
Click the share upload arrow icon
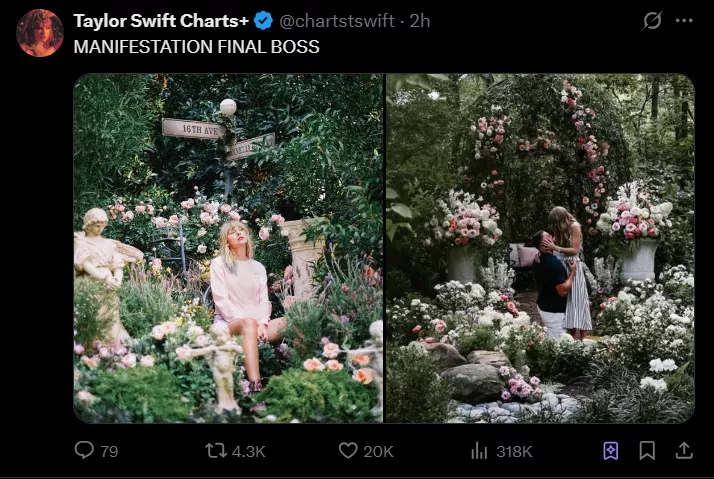pyautogui.click(x=684, y=451)
